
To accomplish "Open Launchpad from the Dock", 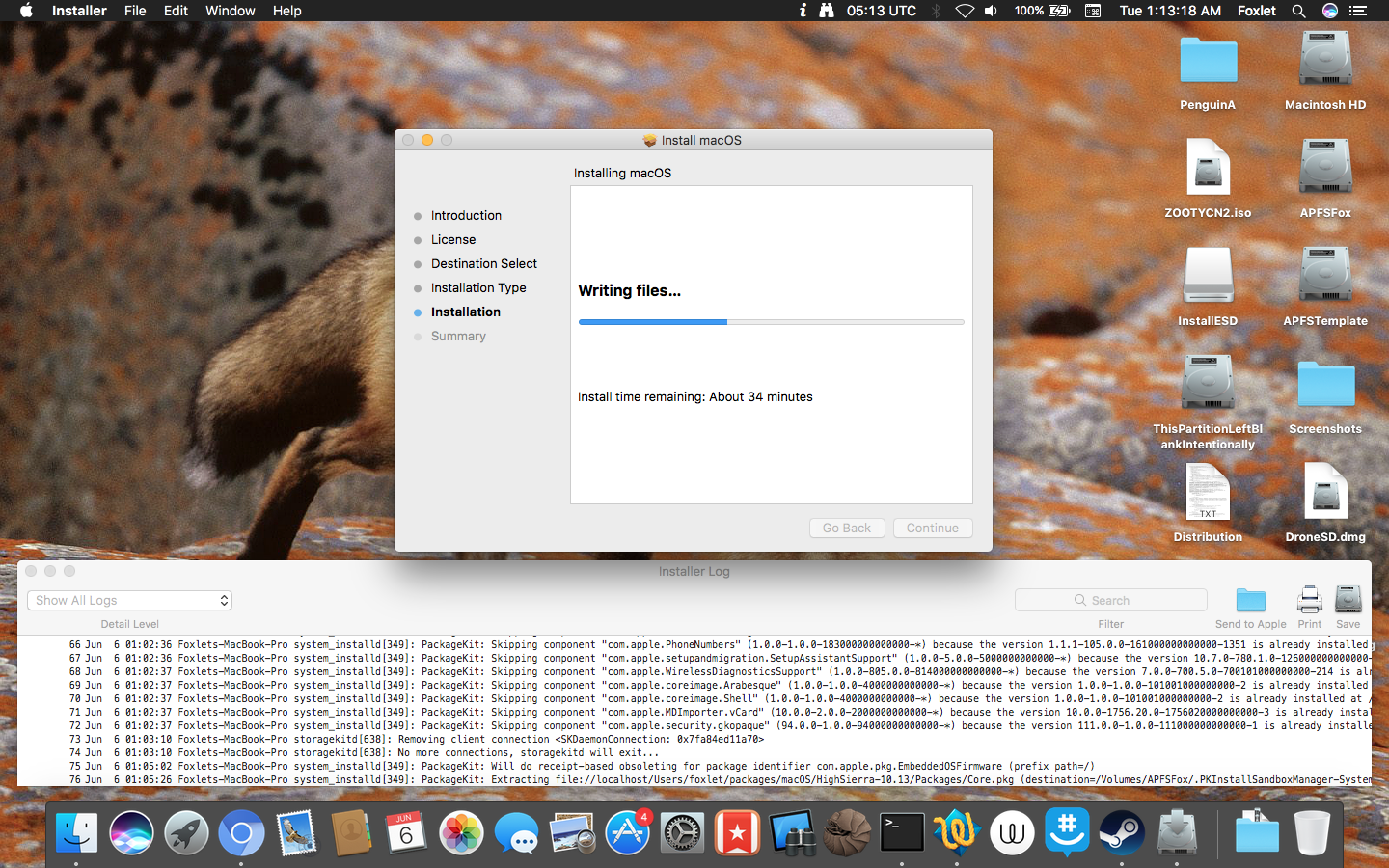I will [x=186, y=832].
